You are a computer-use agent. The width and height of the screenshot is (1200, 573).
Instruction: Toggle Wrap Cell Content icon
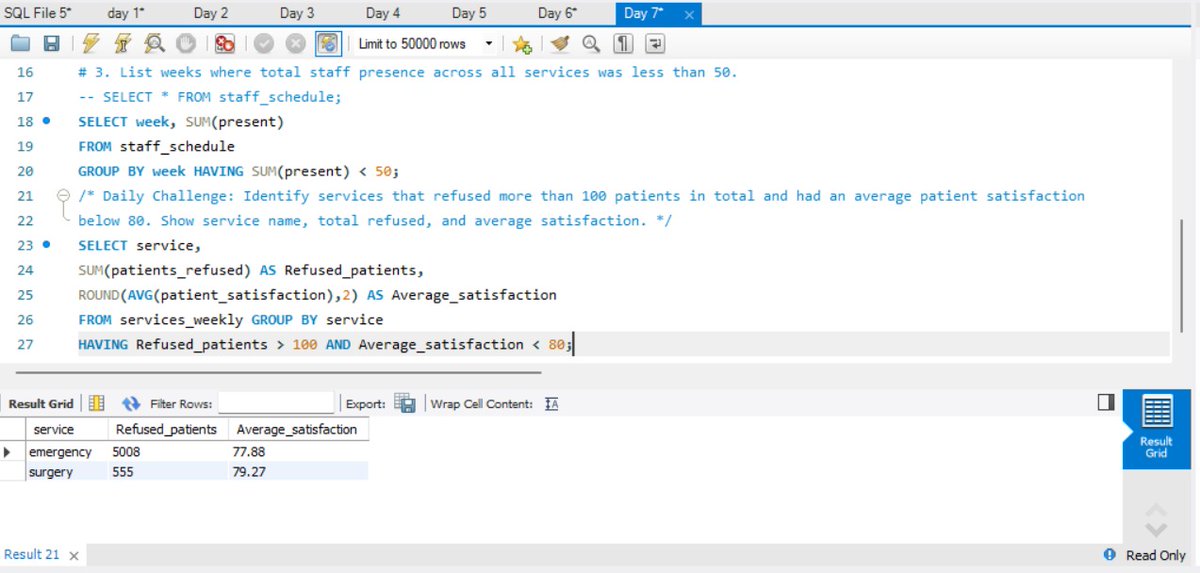tap(551, 404)
